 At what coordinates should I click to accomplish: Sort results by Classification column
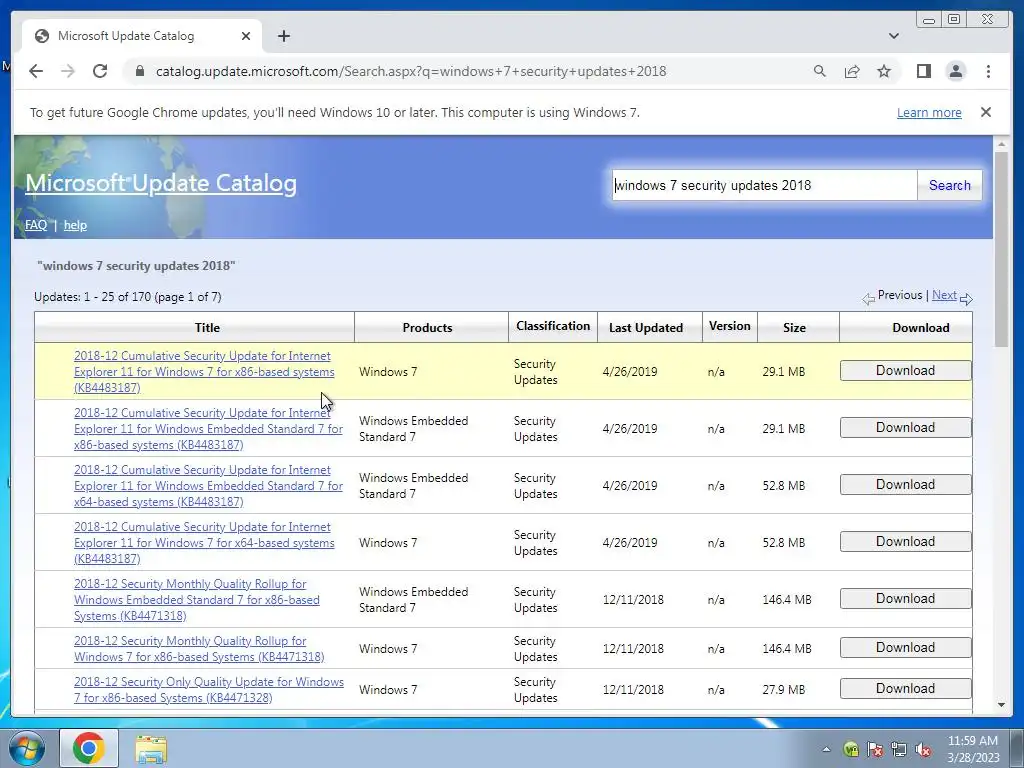tap(552, 326)
